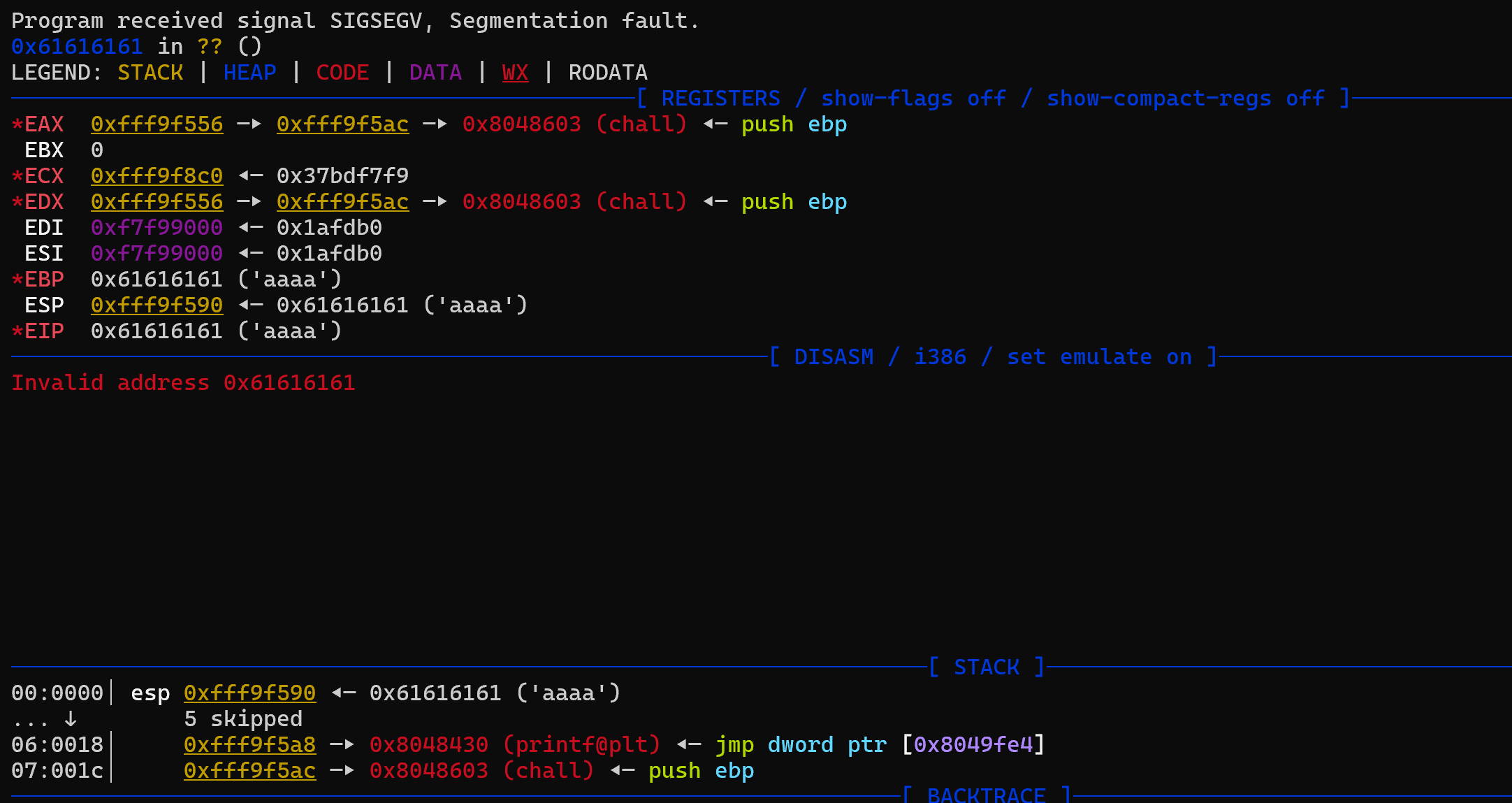Select 'push ebp' instruction in EAX row
Screen dimensions: 1512x803
(x=794, y=124)
